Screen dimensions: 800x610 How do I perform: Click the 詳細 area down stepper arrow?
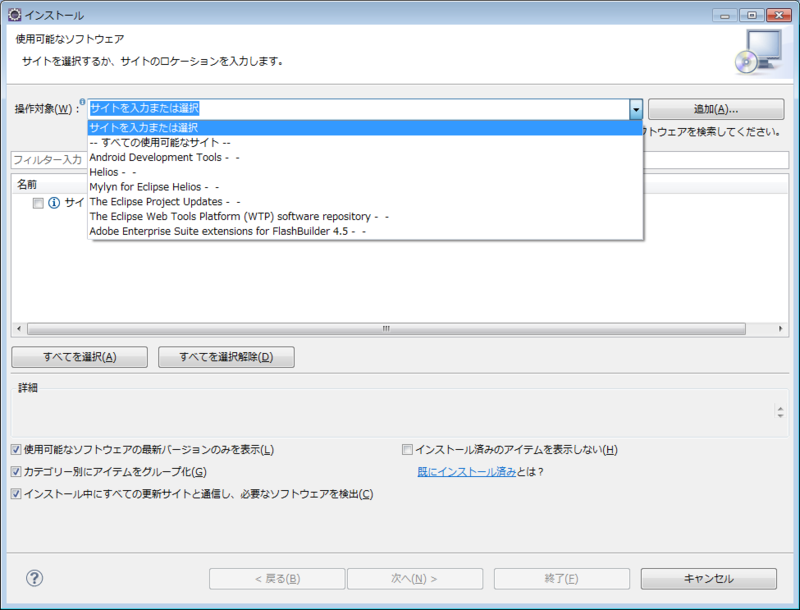[x=780, y=415]
